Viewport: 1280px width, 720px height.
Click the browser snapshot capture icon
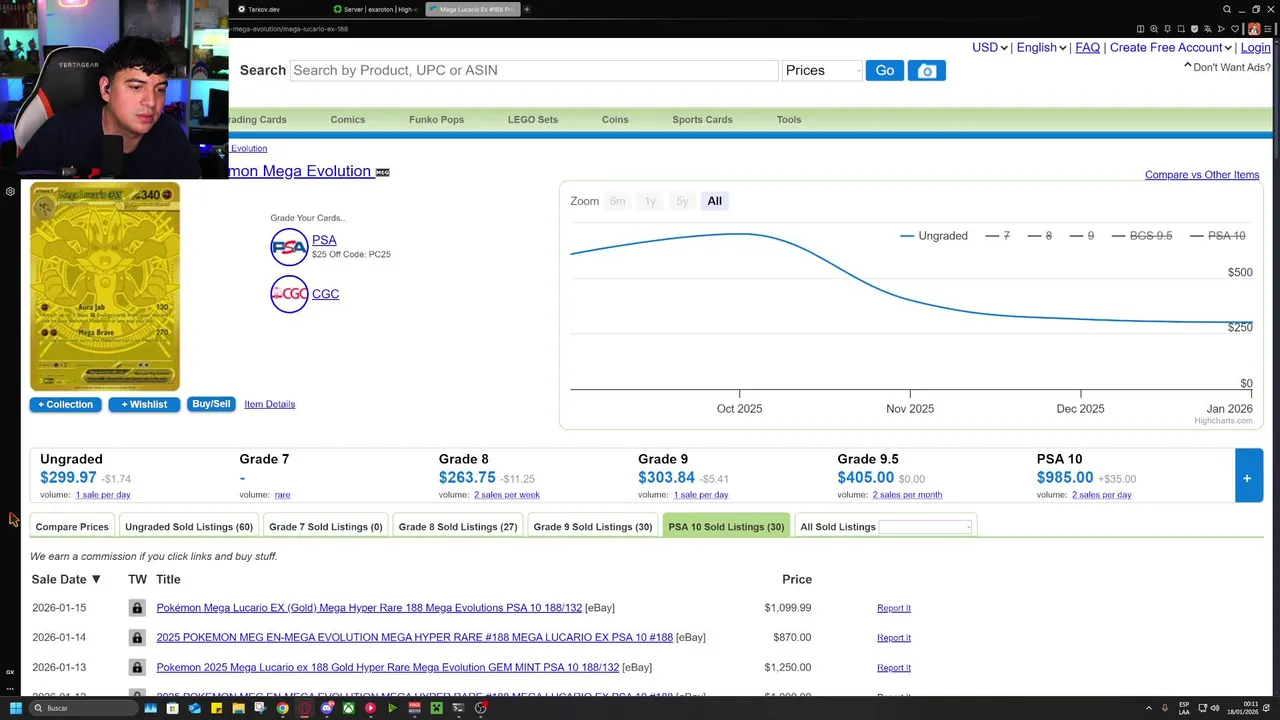1181,29
